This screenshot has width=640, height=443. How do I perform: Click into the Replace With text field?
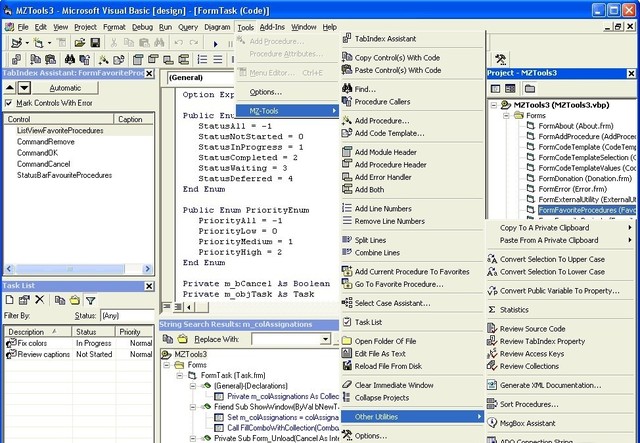(x=287, y=339)
